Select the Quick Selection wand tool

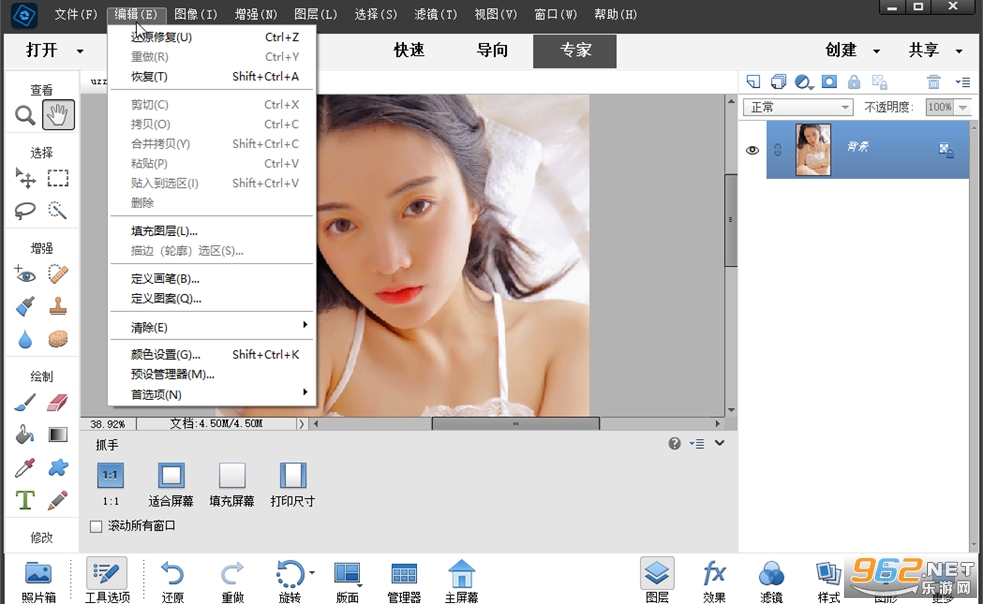click(x=58, y=211)
